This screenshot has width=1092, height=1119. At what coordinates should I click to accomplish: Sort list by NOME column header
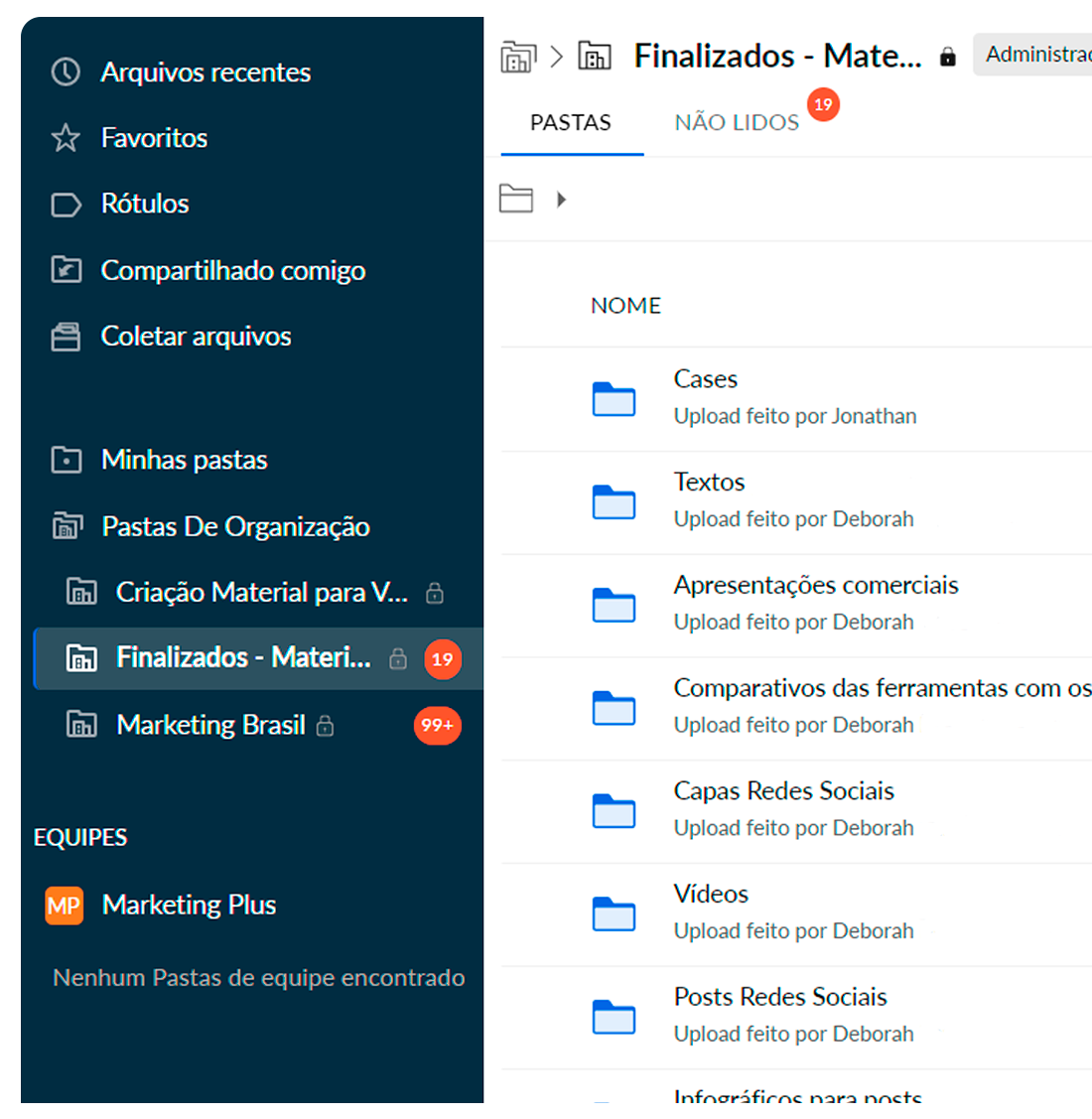pos(625,306)
